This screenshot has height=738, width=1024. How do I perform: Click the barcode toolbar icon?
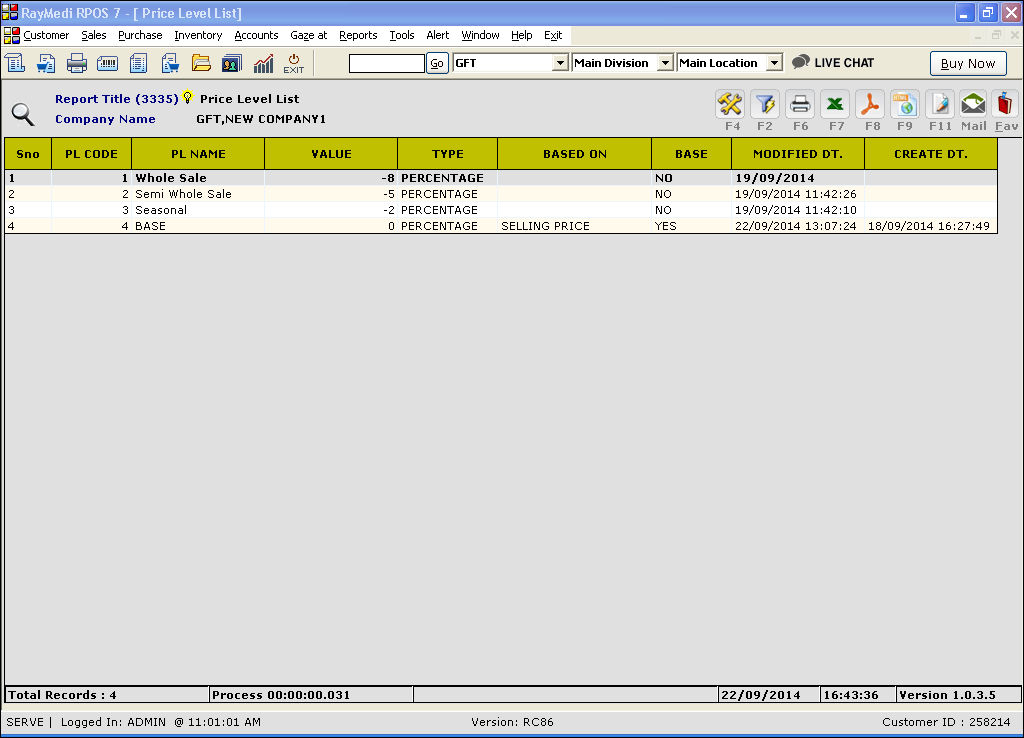[x=108, y=63]
